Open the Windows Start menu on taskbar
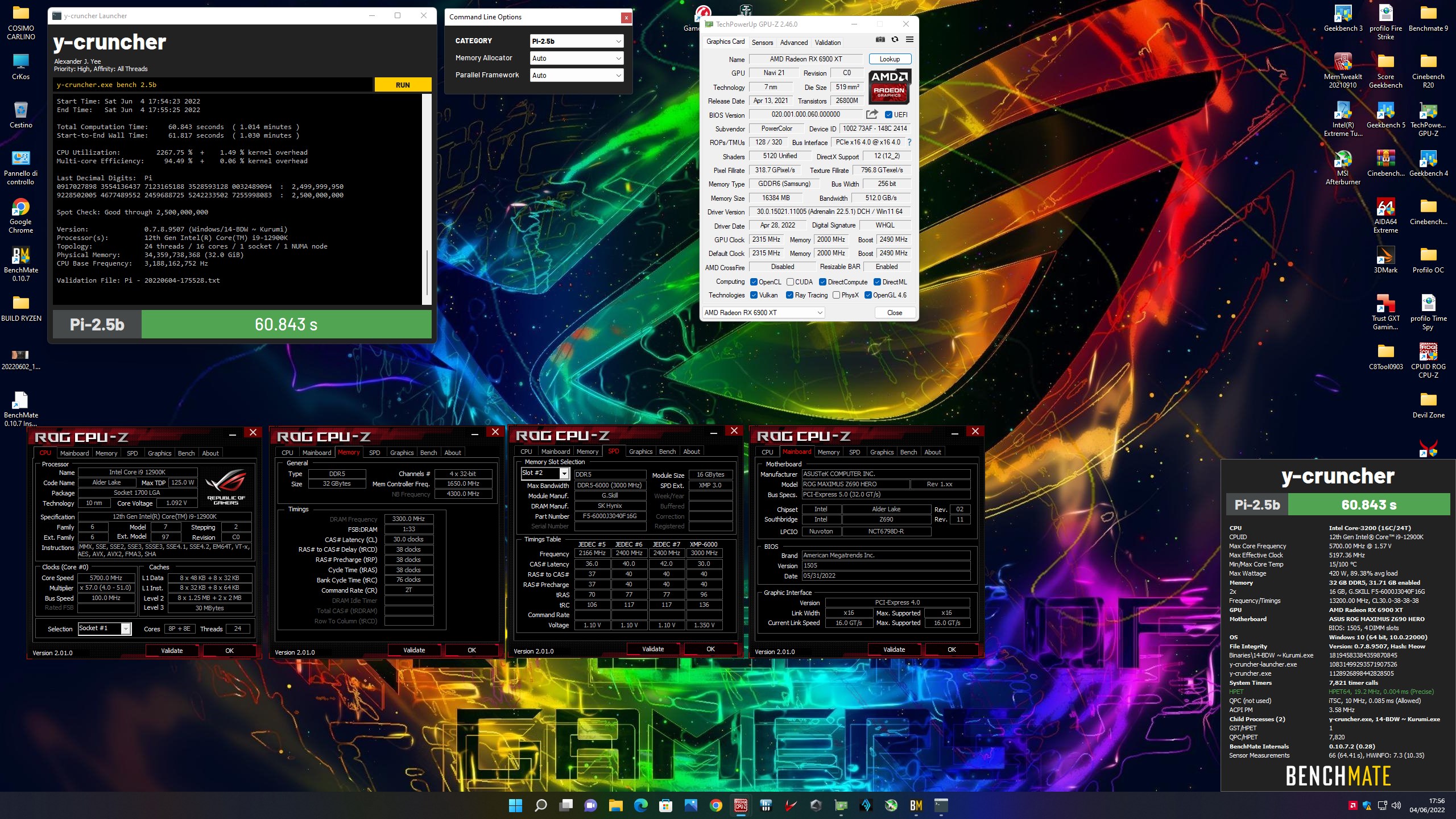Viewport: 1456px width, 819px height. (x=515, y=805)
